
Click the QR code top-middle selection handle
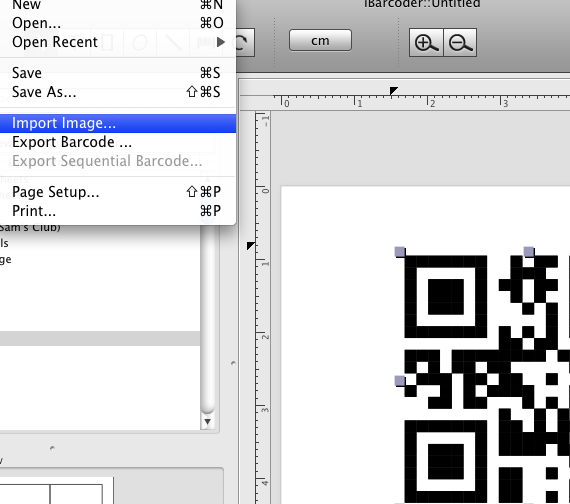click(x=529, y=252)
